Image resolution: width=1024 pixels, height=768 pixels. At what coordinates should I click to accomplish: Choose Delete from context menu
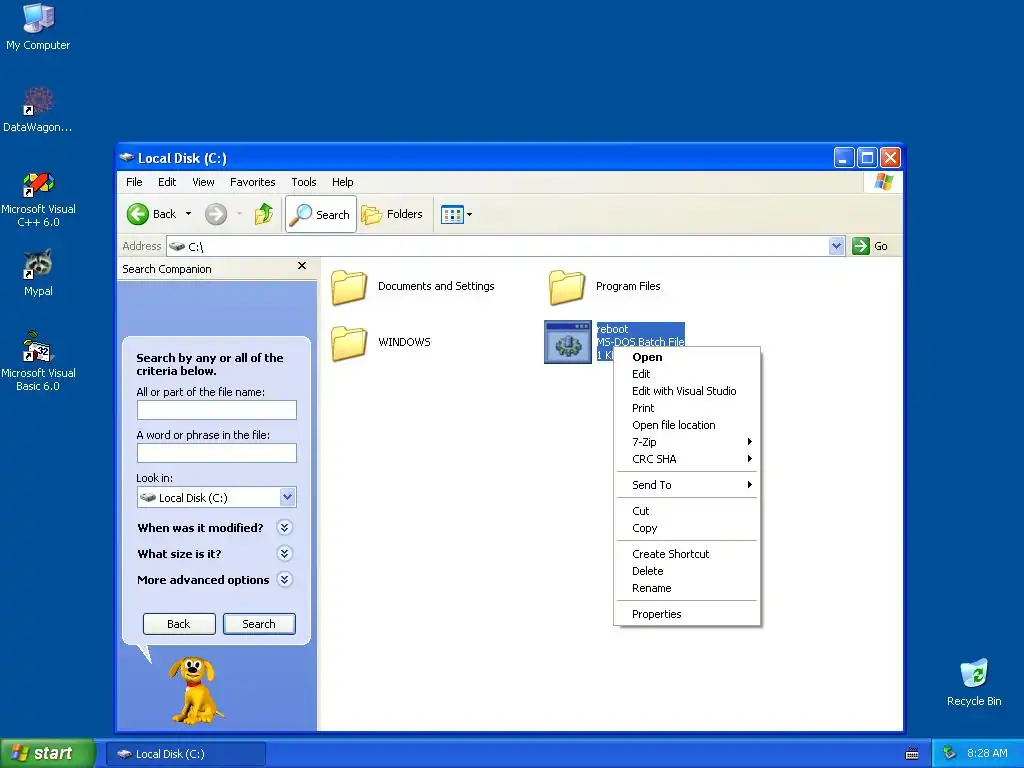coord(687,571)
